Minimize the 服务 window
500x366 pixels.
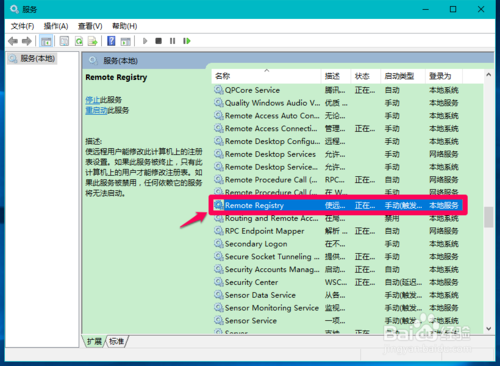426,9
